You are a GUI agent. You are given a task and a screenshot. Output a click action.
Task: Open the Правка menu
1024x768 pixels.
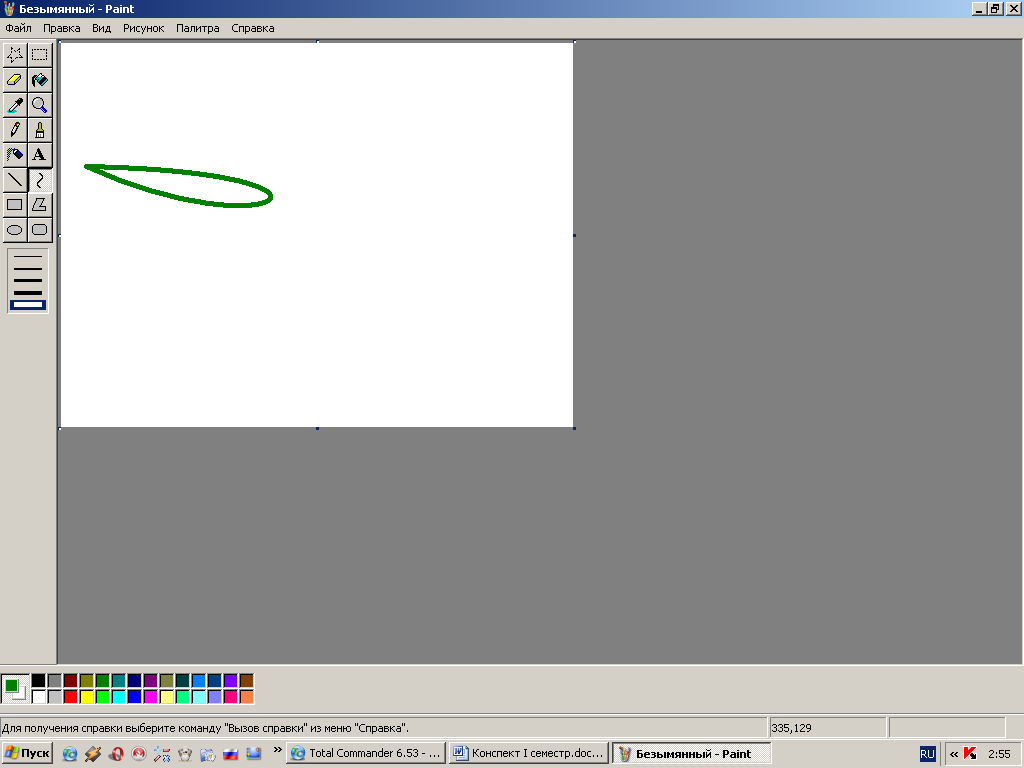tap(61, 28)
